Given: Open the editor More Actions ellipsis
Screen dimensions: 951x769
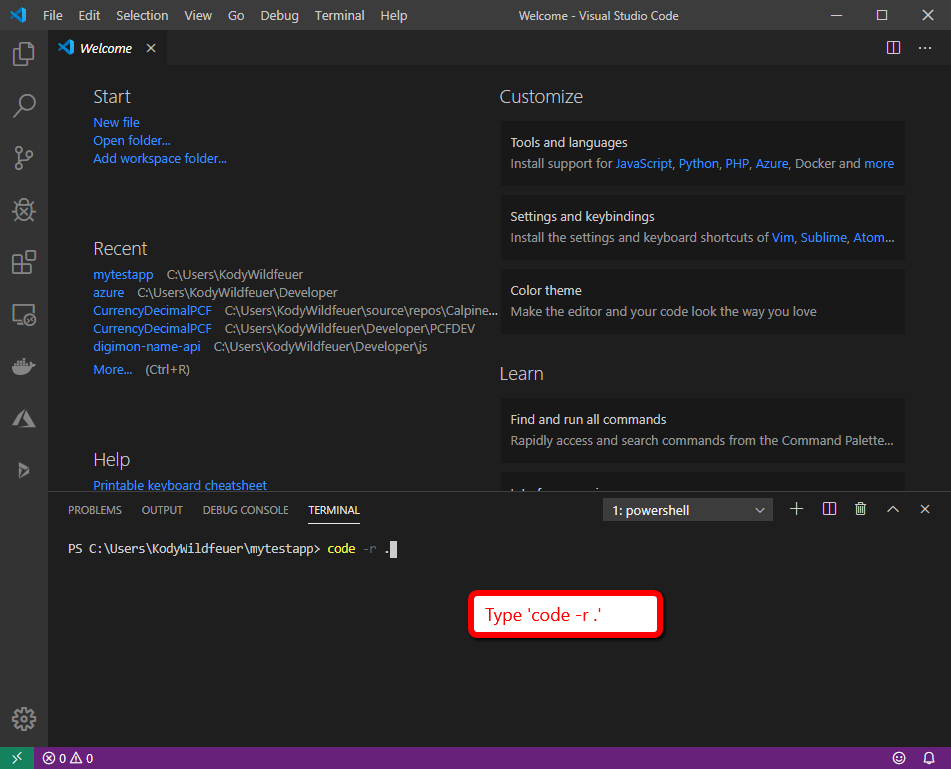Looking at the screenshot, I should (x=925, y=48).
